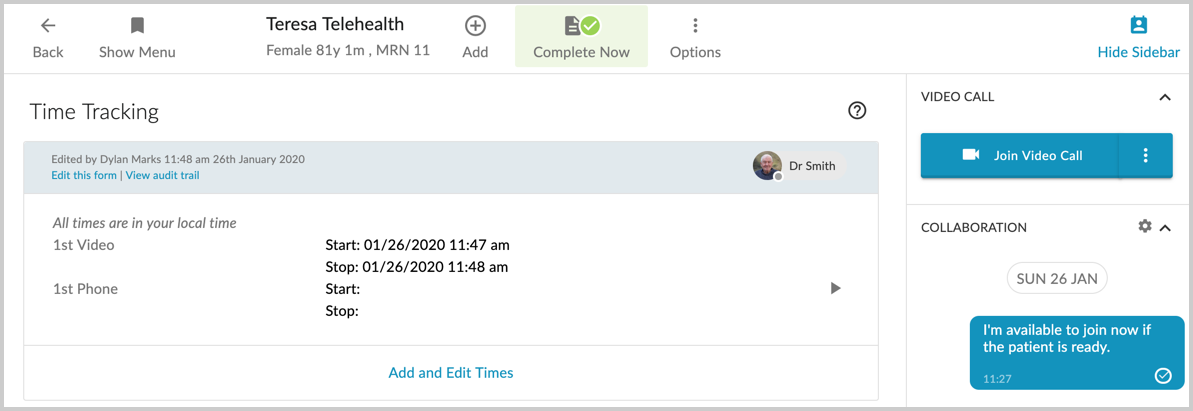Expand the time entry triangle arrow
1193x411 pixels.
(835, 288)
